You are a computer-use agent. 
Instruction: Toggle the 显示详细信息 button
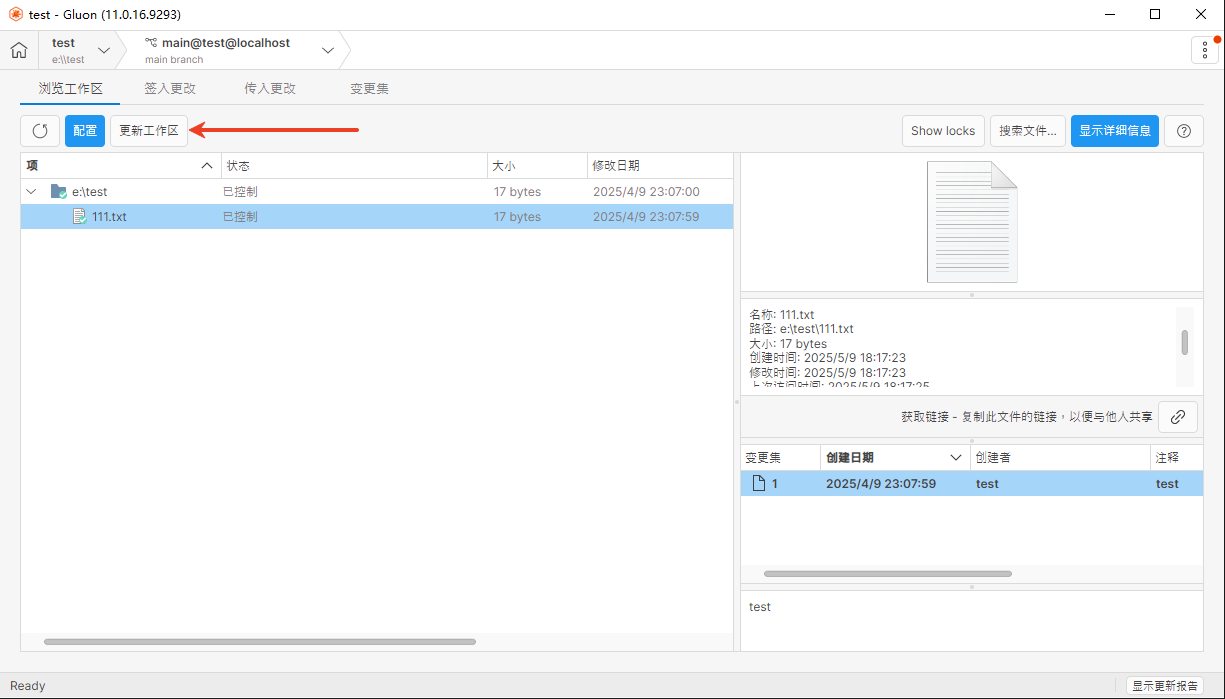(x=1114, y=131)
